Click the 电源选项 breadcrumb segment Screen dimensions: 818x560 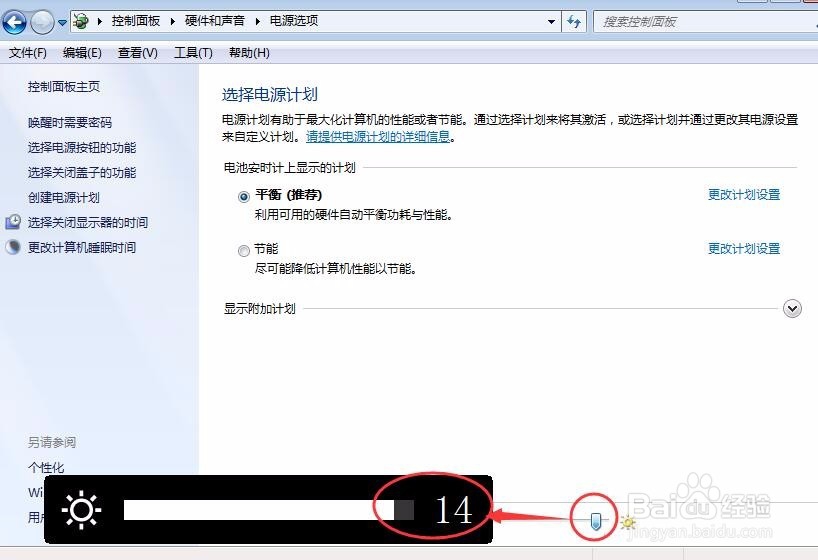click(294, 21)
